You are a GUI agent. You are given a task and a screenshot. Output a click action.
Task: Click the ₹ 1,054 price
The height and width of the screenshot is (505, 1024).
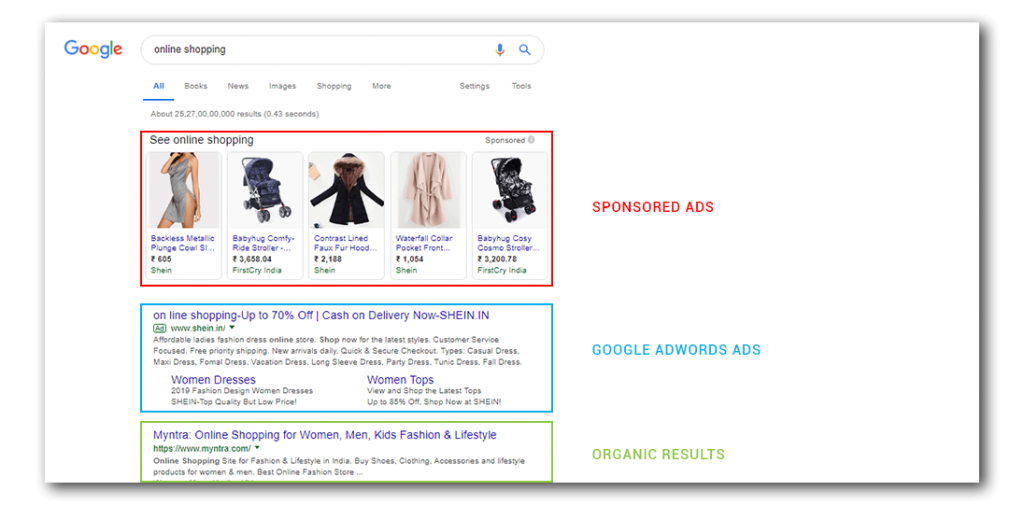pyautogui.click(x=409, y=259)
